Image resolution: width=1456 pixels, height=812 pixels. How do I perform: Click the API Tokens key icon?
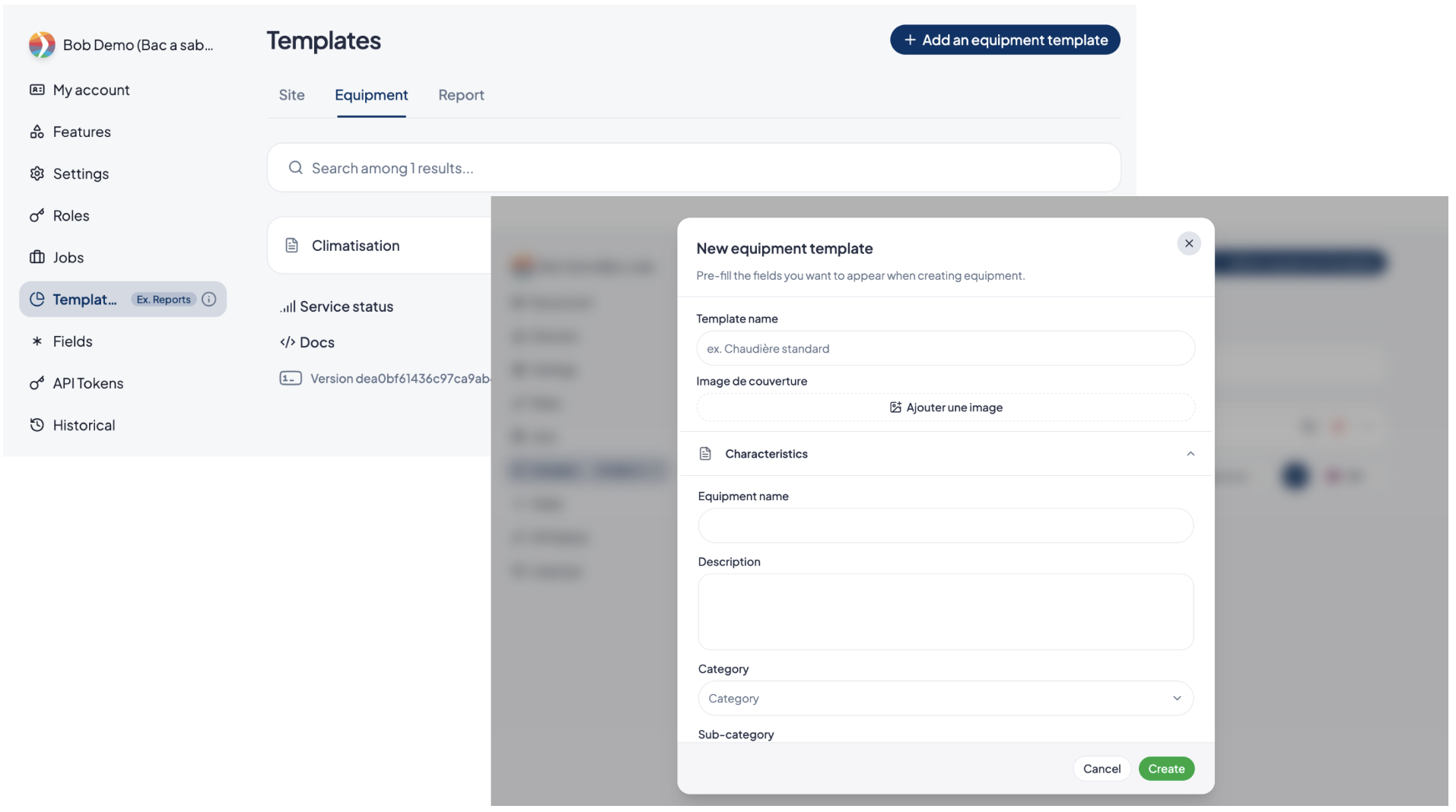[x=37, y=383]
